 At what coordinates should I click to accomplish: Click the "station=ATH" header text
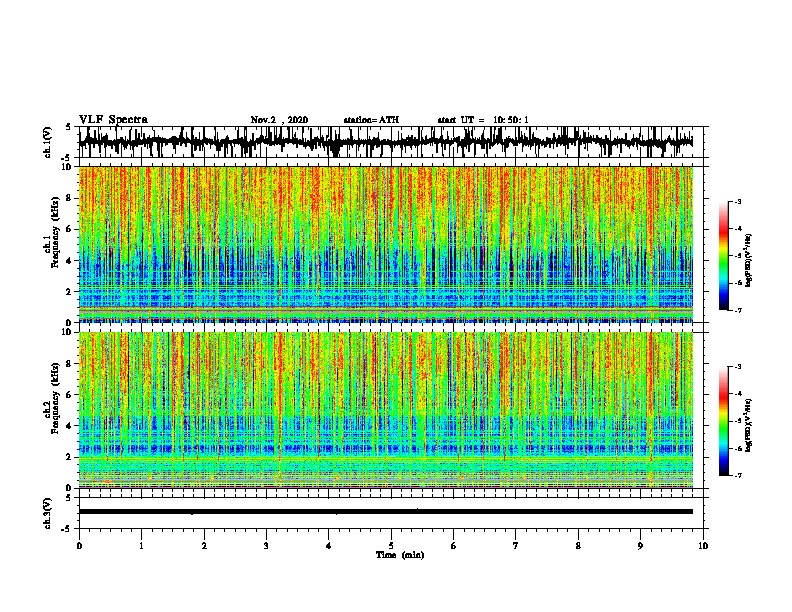tap(371, 120)
